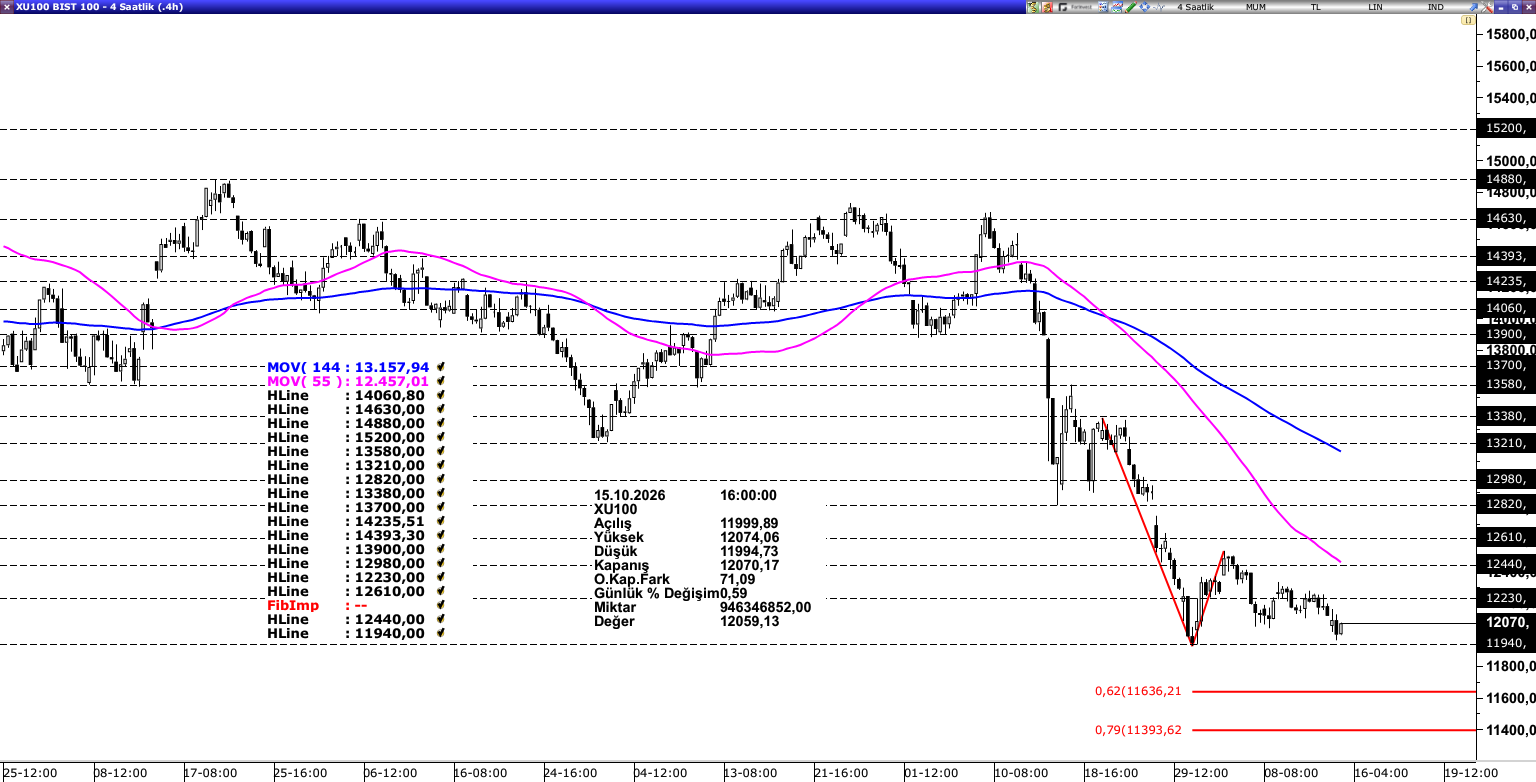Image resolution: width=1536 pixels, height=782 pixels.
Task: Click the 11940 price axis label
Action: 1506,643
